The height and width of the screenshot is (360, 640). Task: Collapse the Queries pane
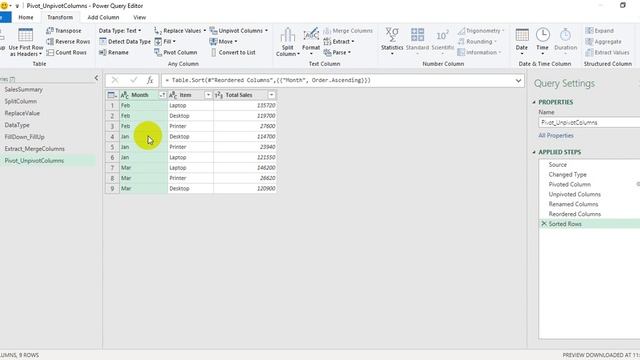[96, 78]
